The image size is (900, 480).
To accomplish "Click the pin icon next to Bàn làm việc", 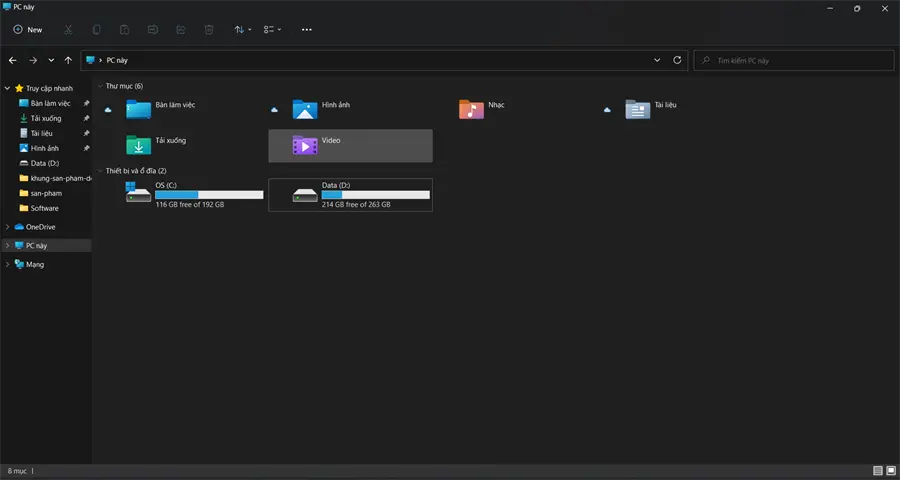I will pos(86,103).
